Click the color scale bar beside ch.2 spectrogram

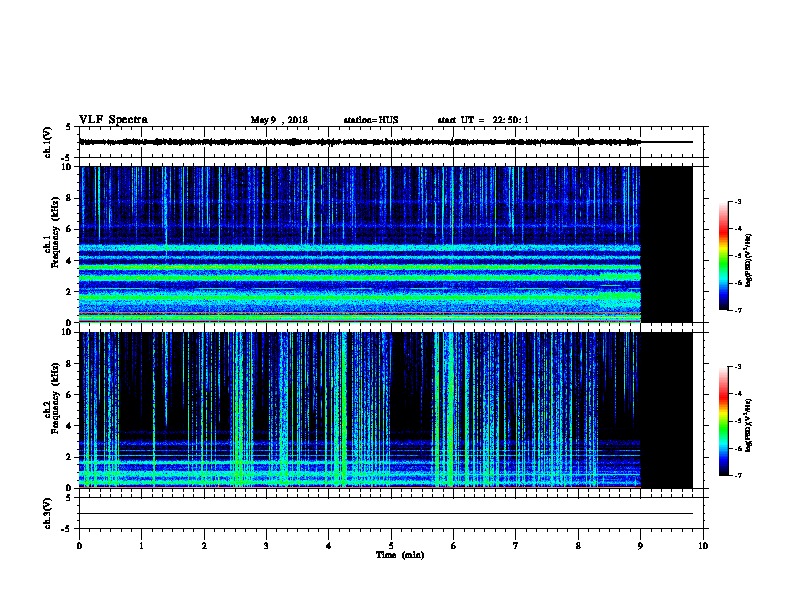coord(723,421)
